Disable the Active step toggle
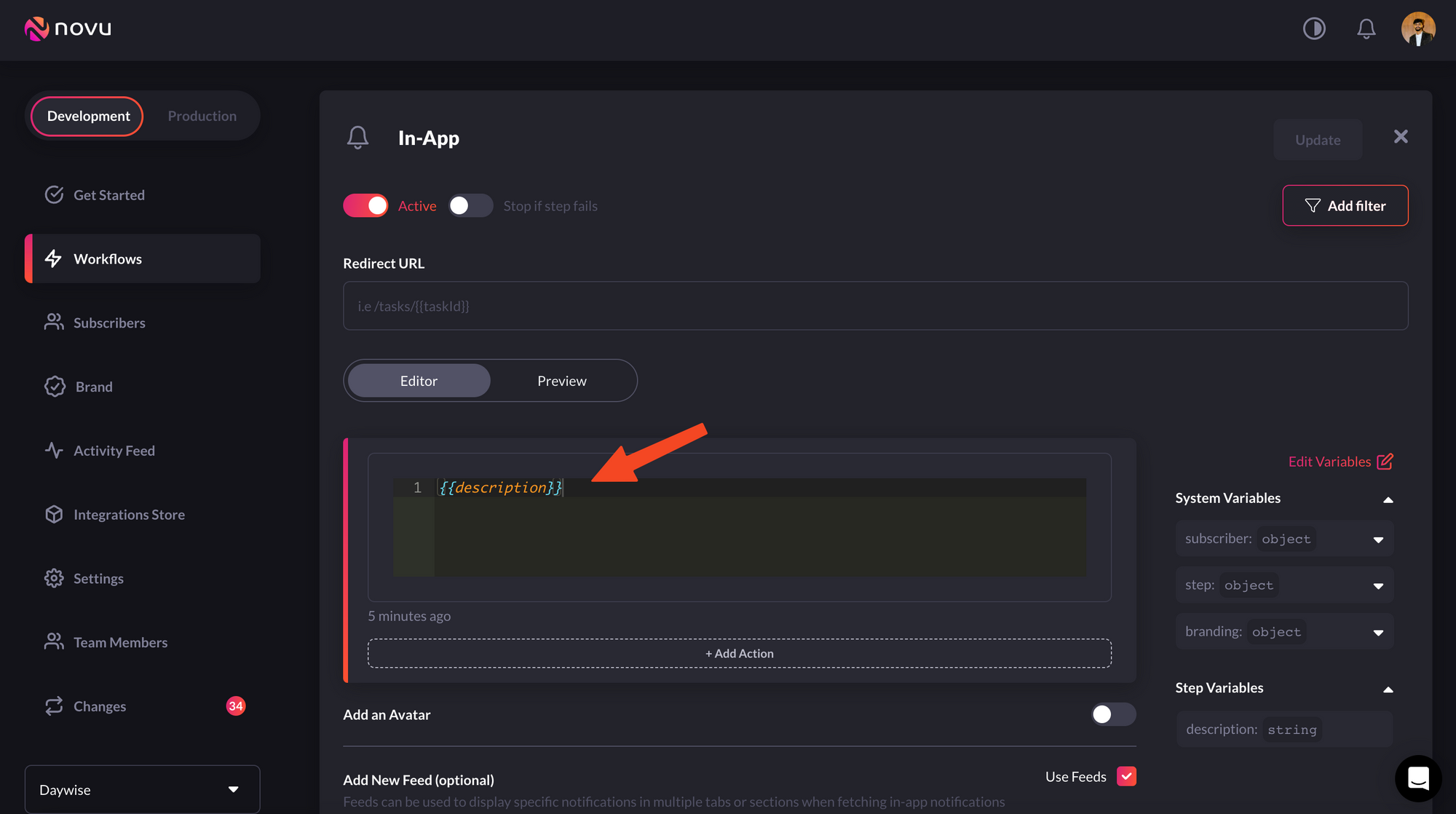1456x814 pixels. pos(365,206)
